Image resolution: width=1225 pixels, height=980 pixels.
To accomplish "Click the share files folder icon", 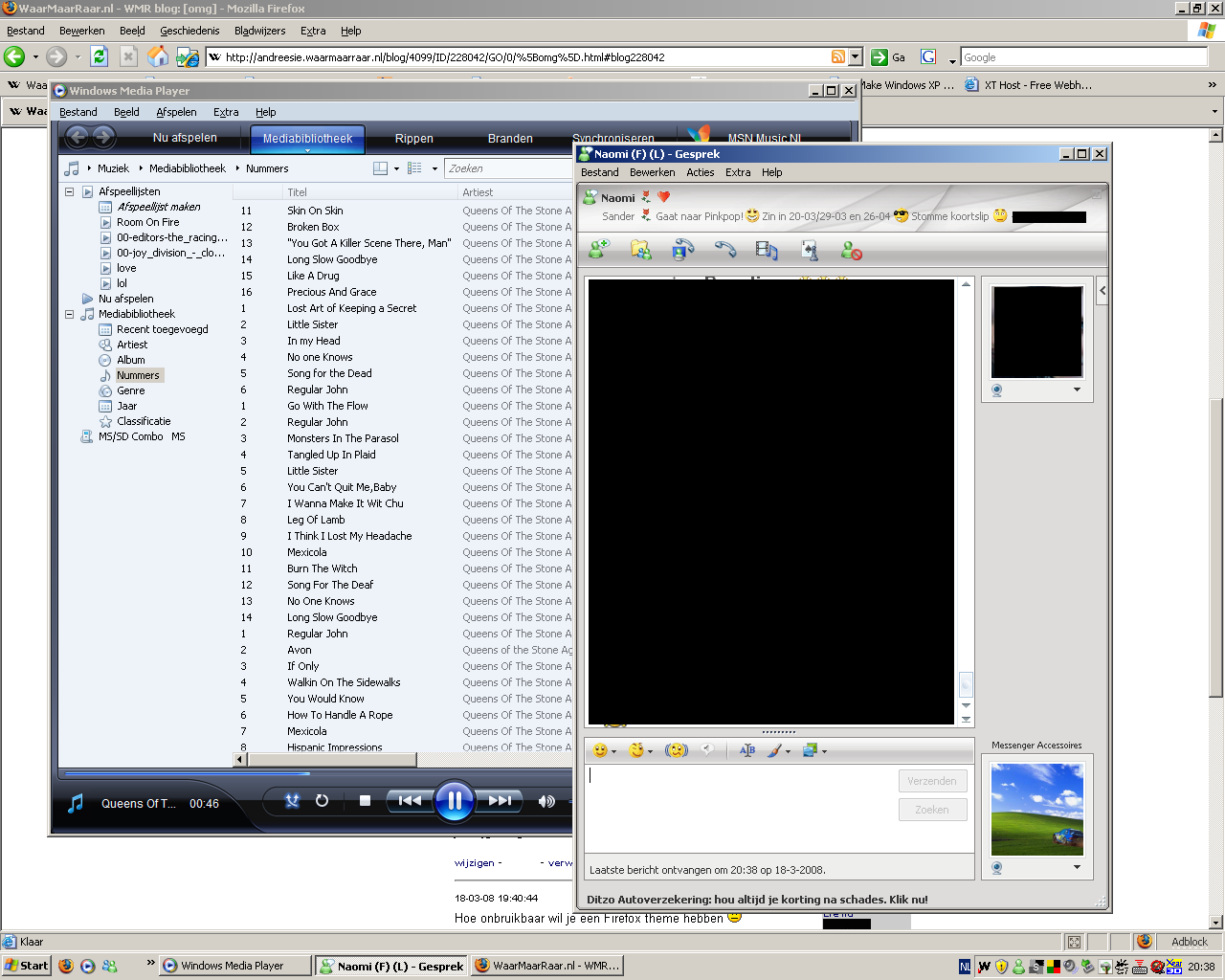I will click(641, 250).
